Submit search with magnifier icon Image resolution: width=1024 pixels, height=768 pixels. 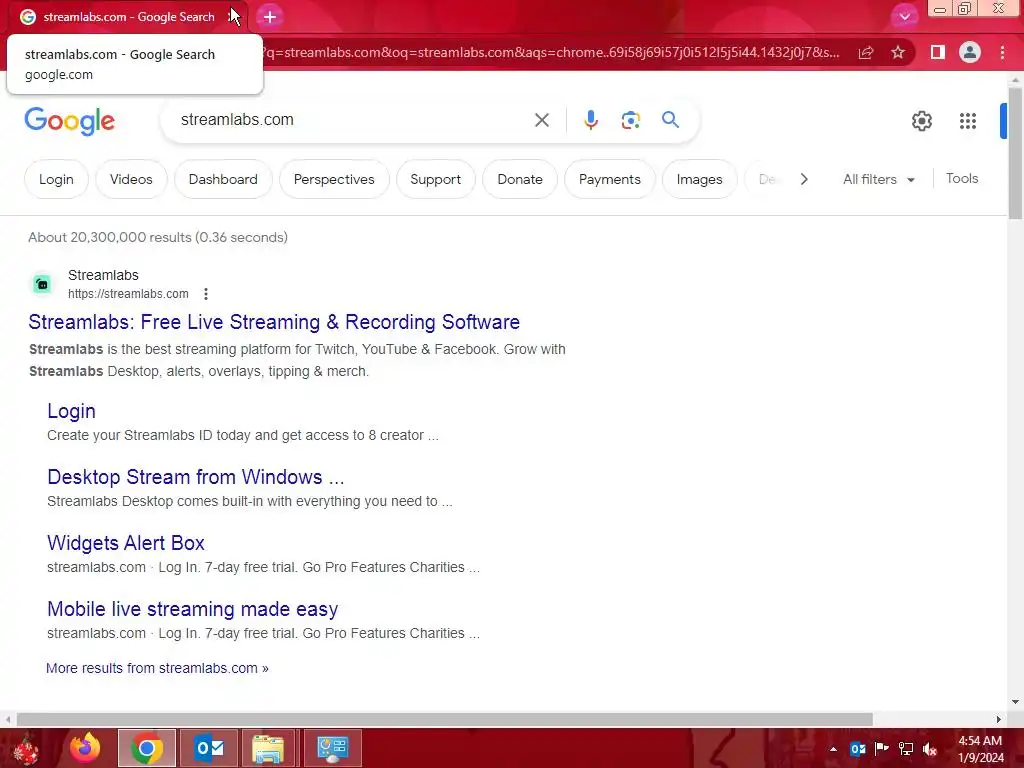click(670, 120)
